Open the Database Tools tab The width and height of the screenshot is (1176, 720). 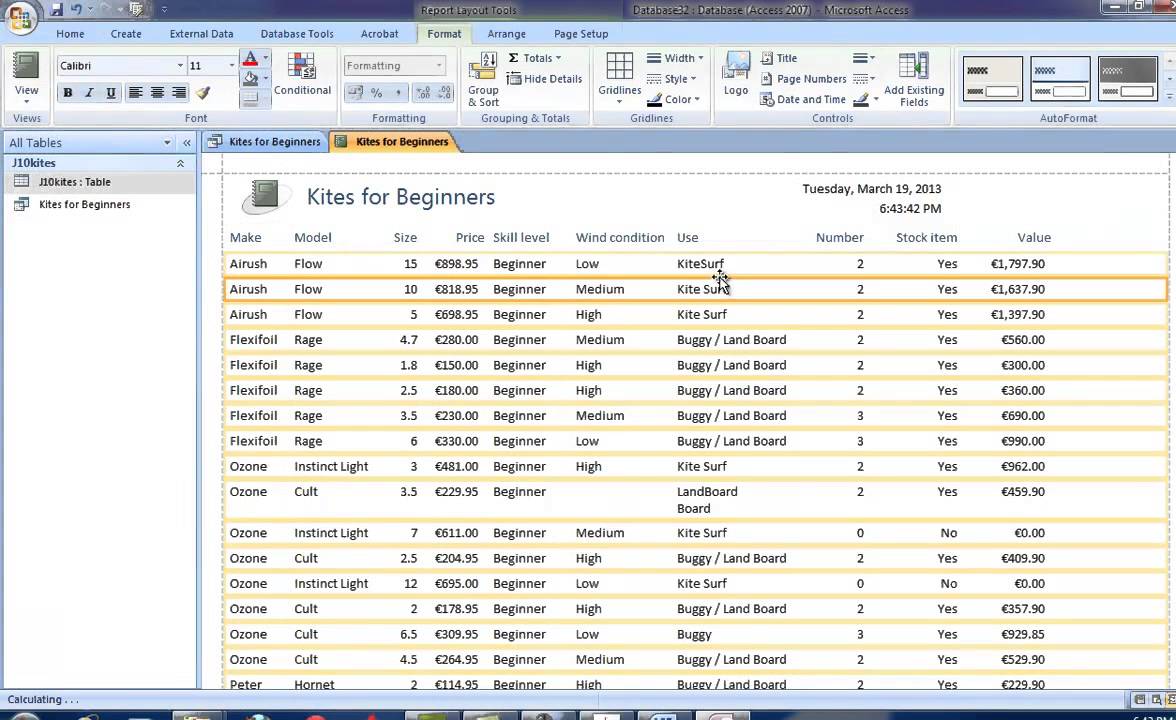[x=297, y=34]
